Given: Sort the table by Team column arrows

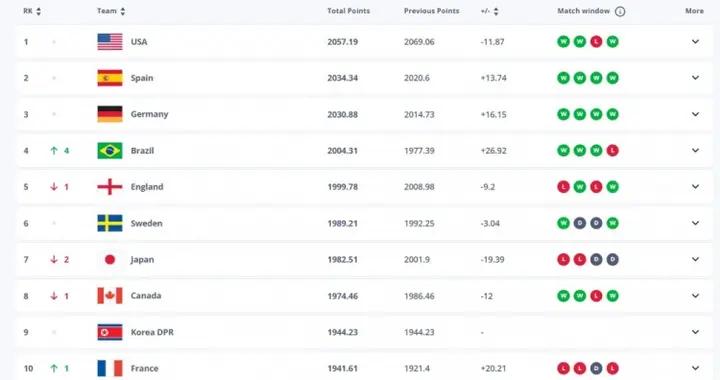Looking at the screenshot, I should [123, 11].
